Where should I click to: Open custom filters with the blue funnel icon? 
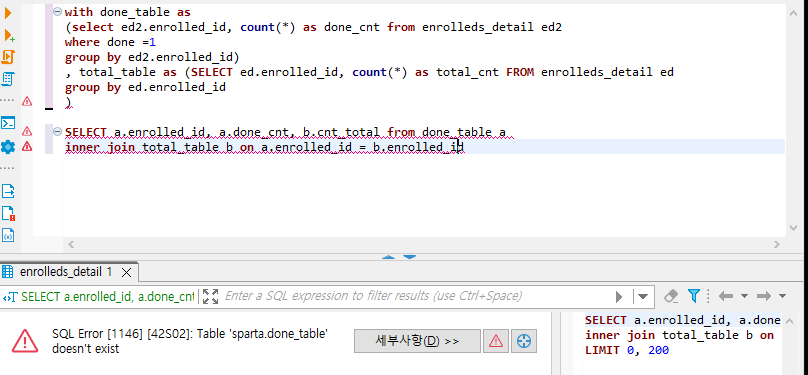click(694, 296)
